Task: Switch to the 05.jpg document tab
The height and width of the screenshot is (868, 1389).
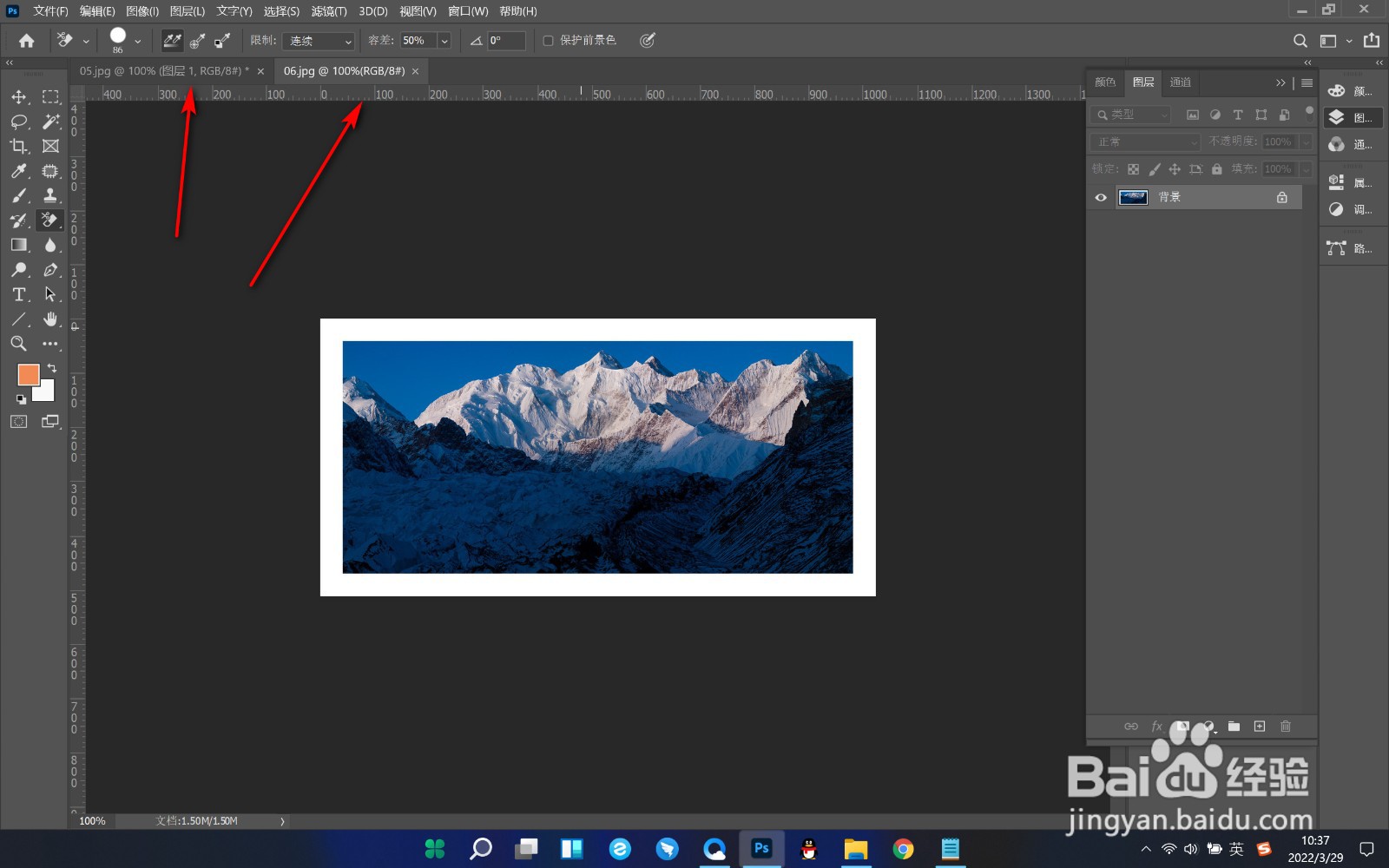Action: point(165,71)
